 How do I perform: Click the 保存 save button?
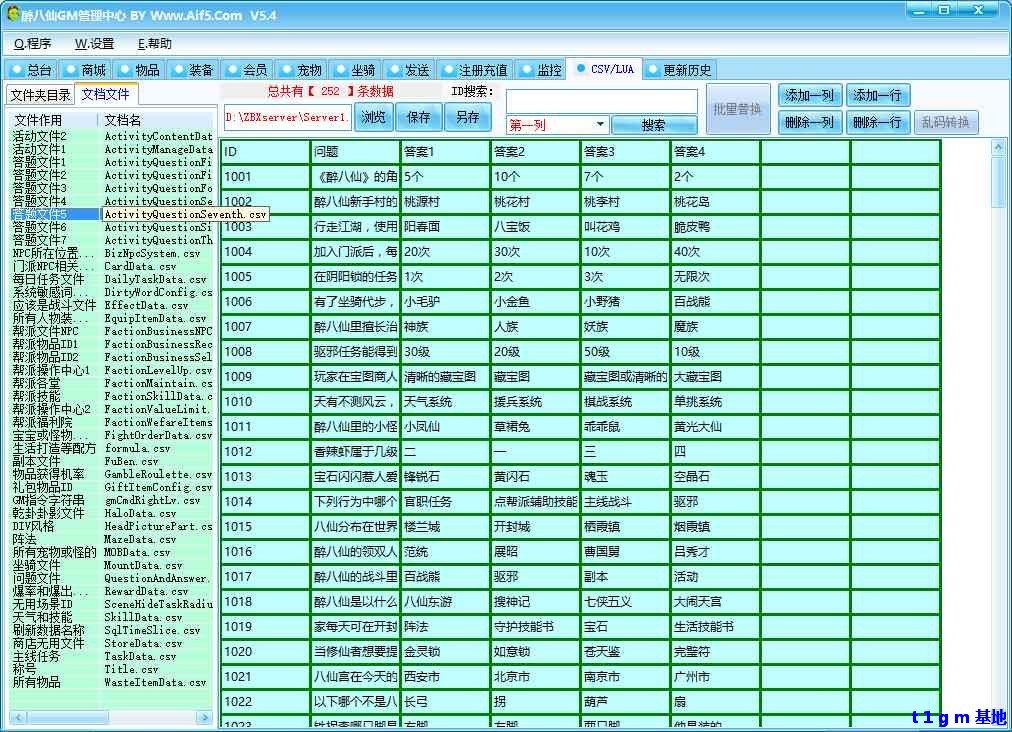pos(419,117)
